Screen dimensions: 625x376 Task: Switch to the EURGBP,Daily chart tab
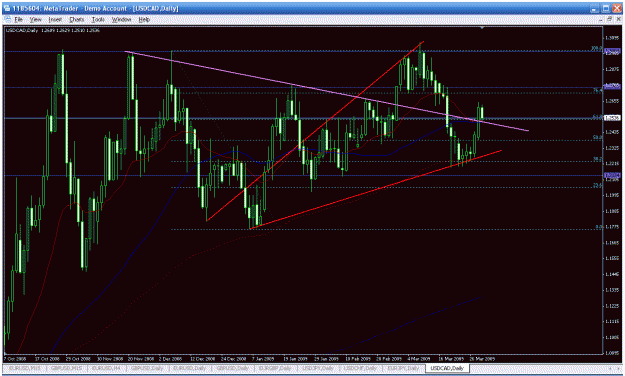click(276, 368)
